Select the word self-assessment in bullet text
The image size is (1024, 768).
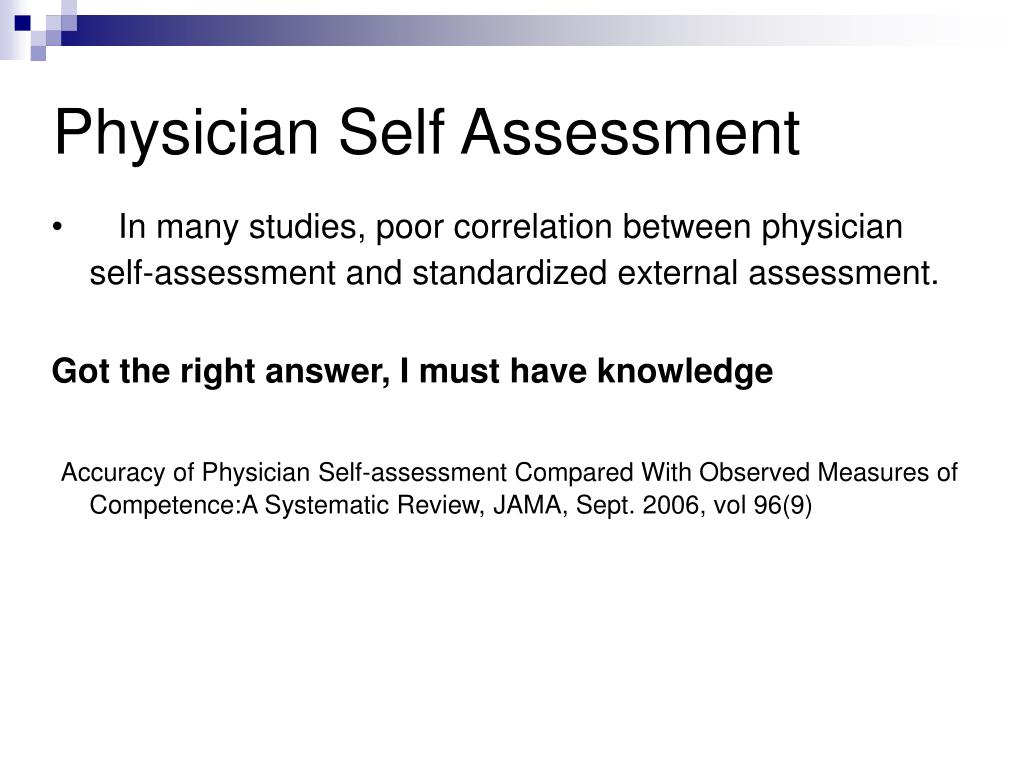212,273
